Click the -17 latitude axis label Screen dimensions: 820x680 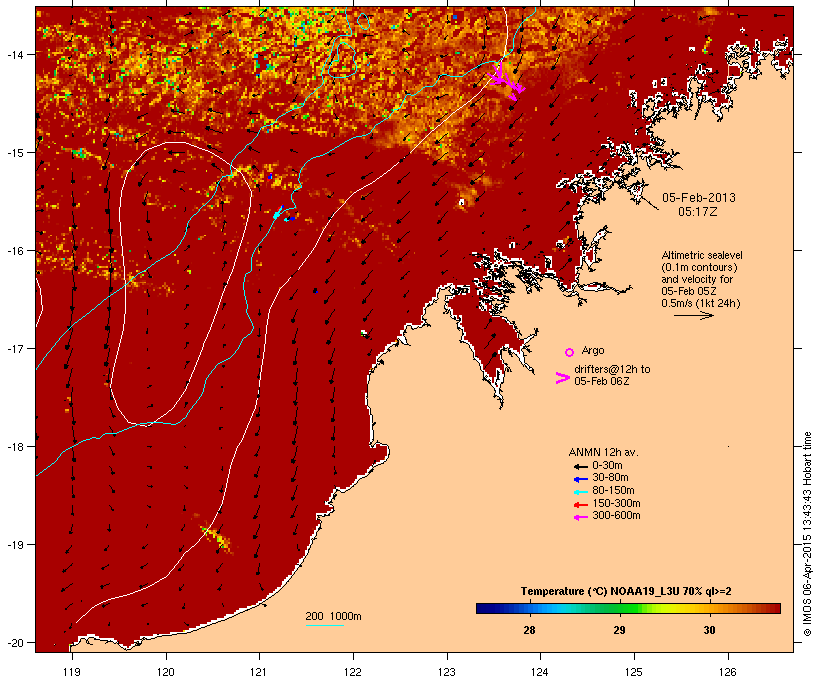(x=14, y=348)
